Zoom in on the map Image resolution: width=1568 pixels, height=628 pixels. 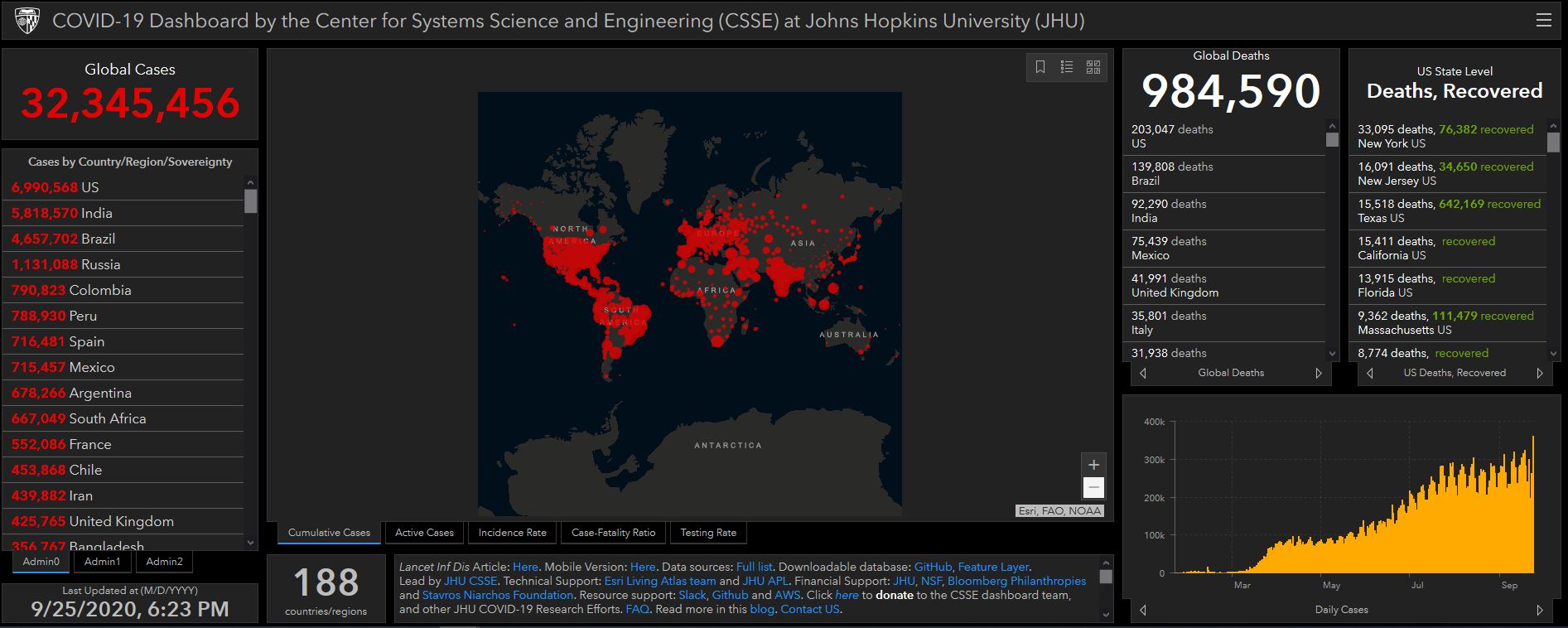1093,465
